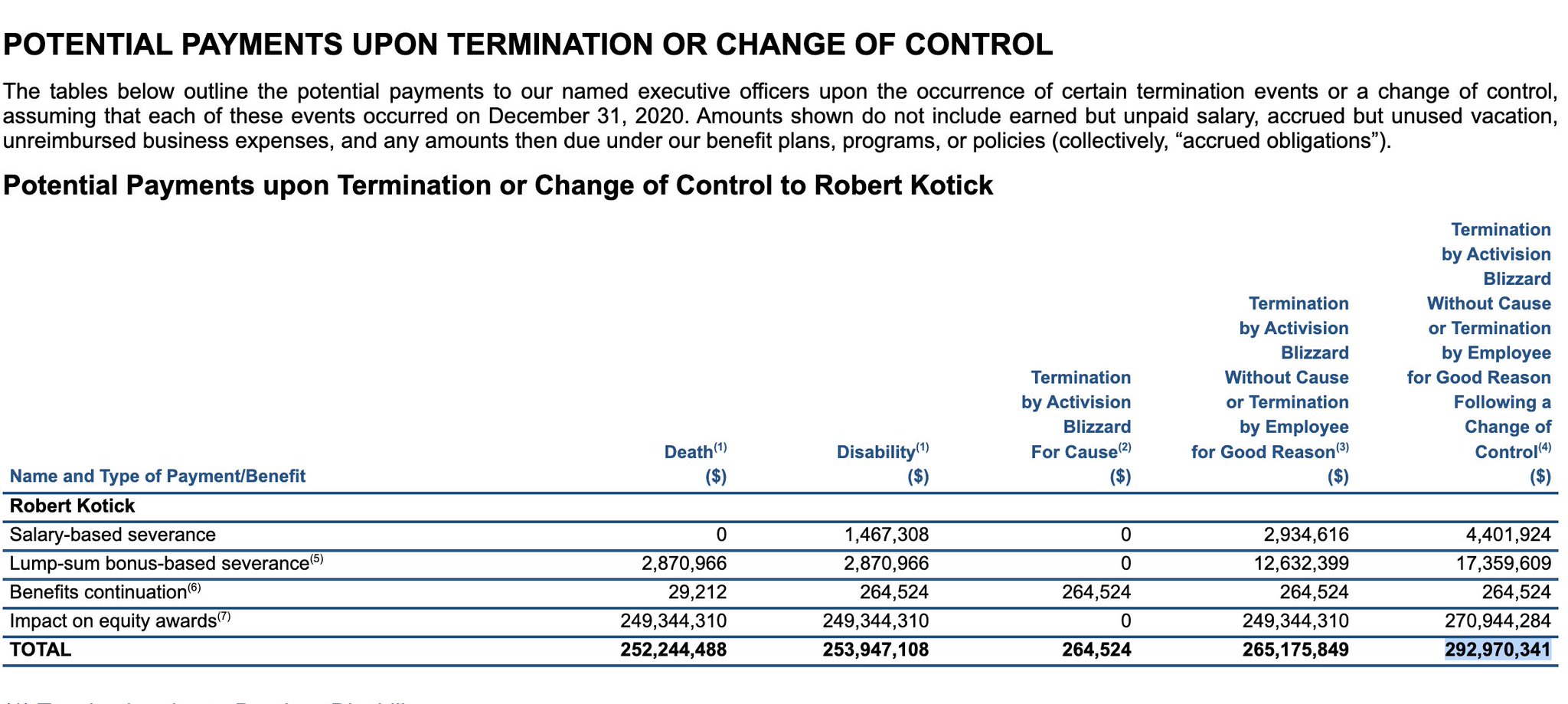The width and height of the screenshot is (1568, 704).
Task: Click the Salary-based severance row label
Action: click(113, 535)
